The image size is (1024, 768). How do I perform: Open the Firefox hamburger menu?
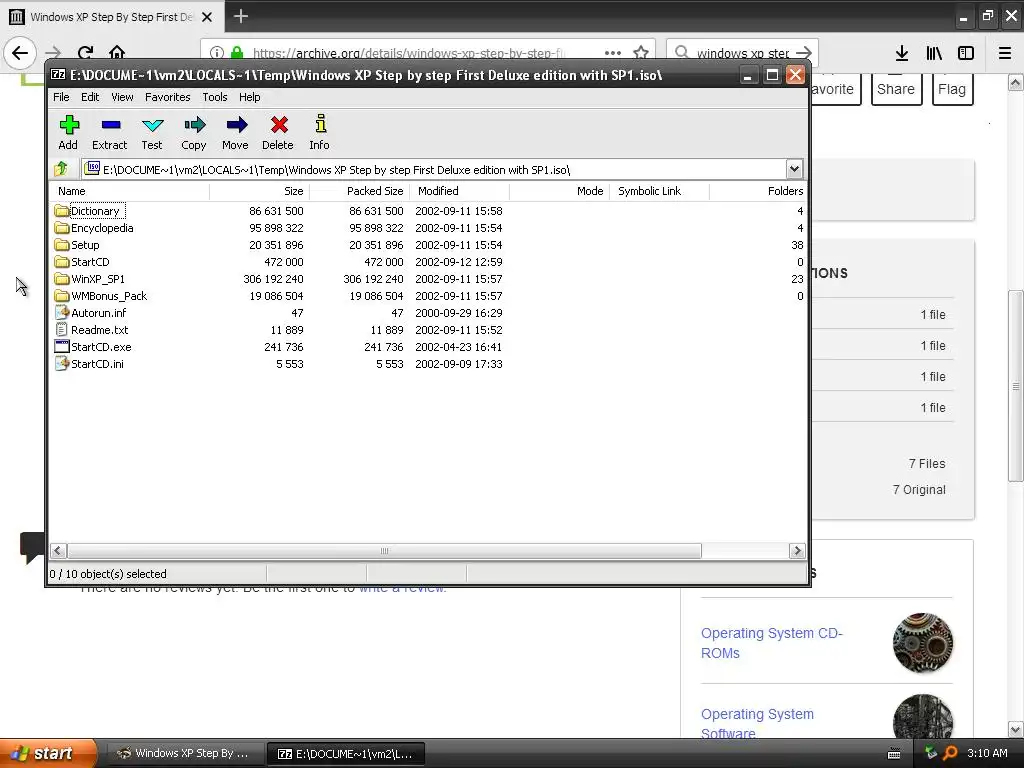(1005, 54)
